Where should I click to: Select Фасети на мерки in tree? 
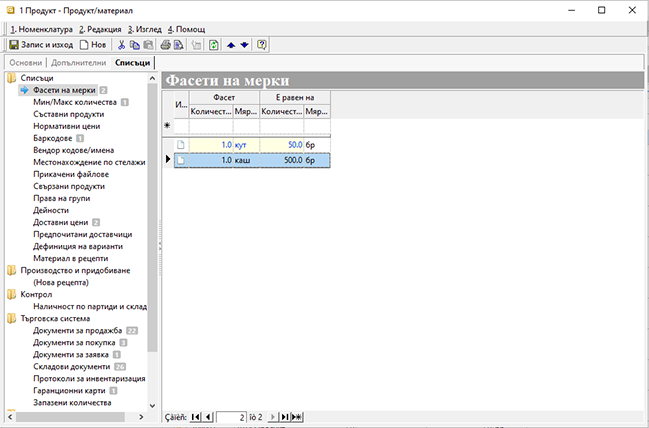[64, 90]
